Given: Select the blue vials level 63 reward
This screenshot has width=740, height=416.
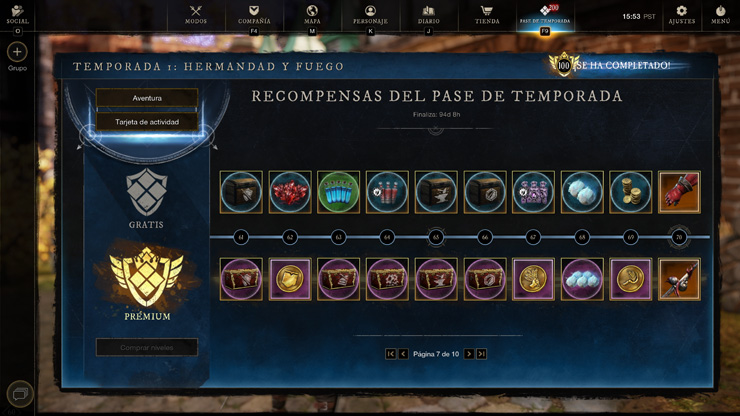Looking at the screenshot, I should pos(338,192).
